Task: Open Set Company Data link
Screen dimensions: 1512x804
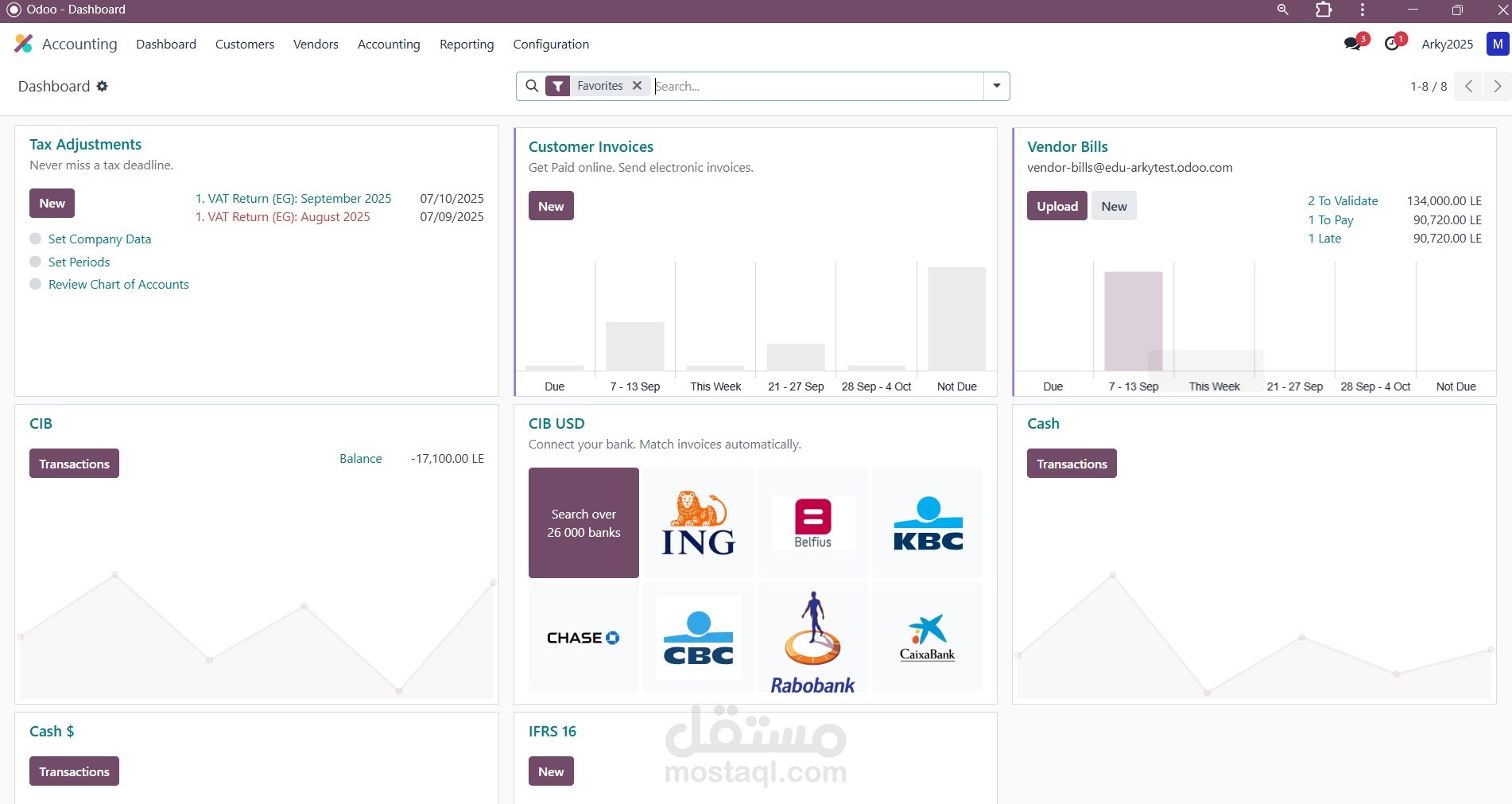Action: (99, 239)
